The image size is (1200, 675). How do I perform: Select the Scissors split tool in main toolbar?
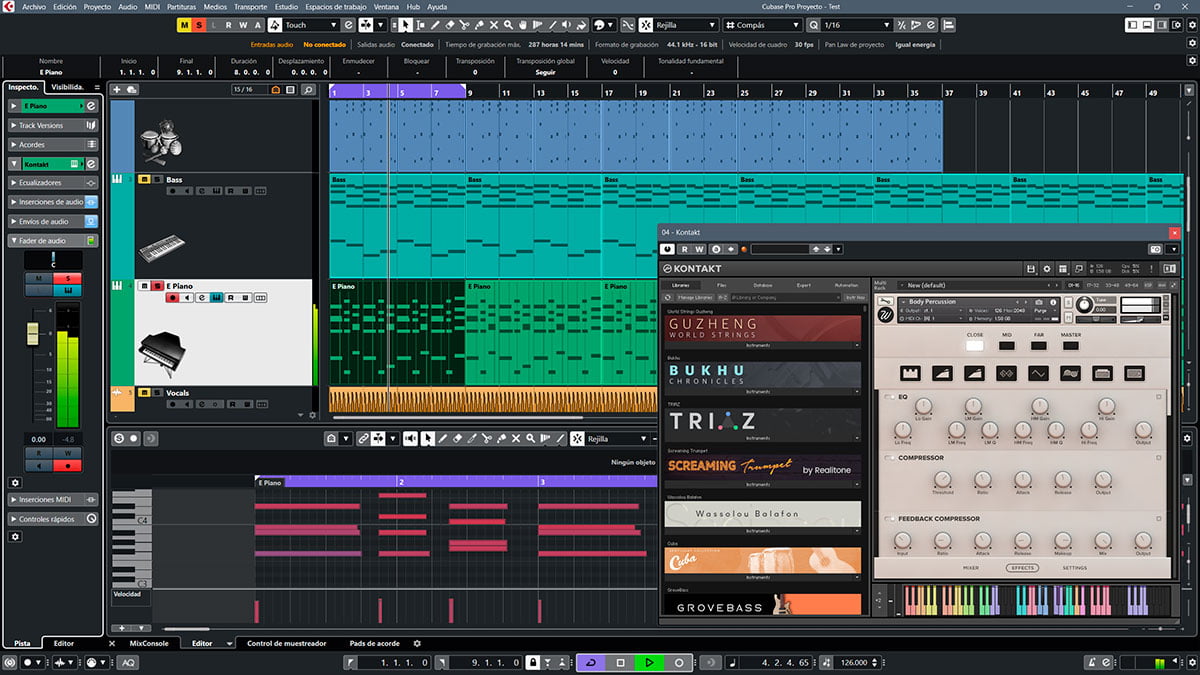point(464,24)
